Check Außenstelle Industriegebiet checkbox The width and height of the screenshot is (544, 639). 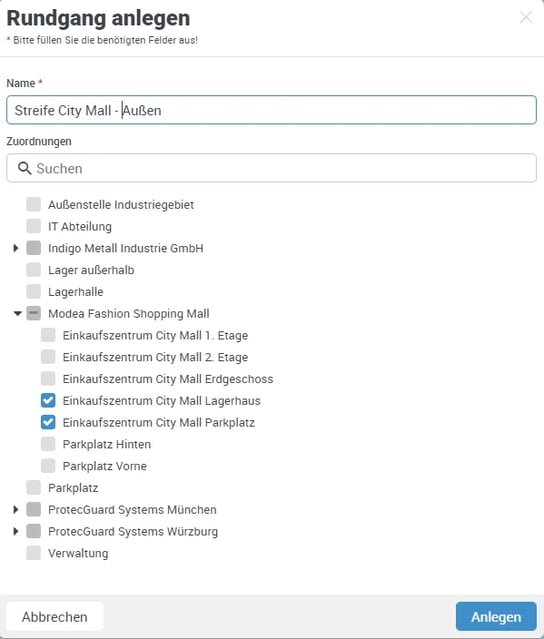[33, 204]
